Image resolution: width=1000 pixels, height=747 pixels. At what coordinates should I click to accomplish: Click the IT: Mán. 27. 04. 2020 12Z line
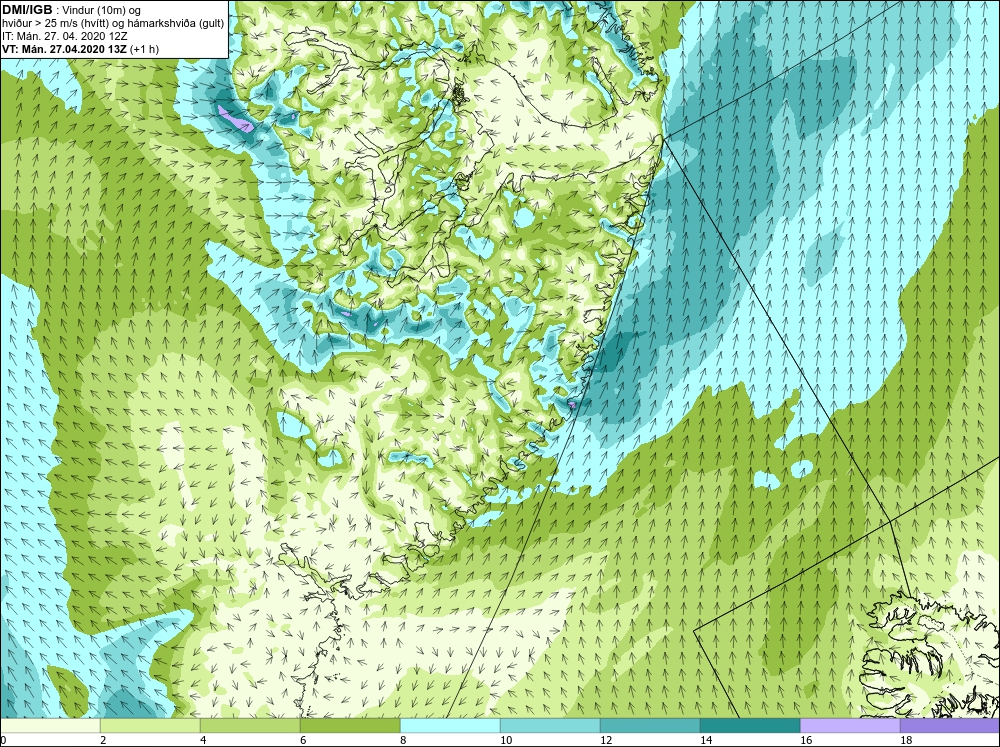tap(64, 36)
